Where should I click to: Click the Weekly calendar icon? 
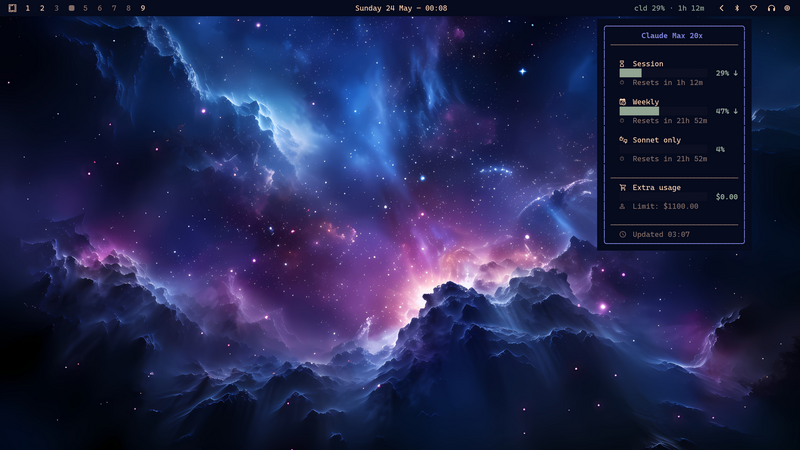click(622, 102)
